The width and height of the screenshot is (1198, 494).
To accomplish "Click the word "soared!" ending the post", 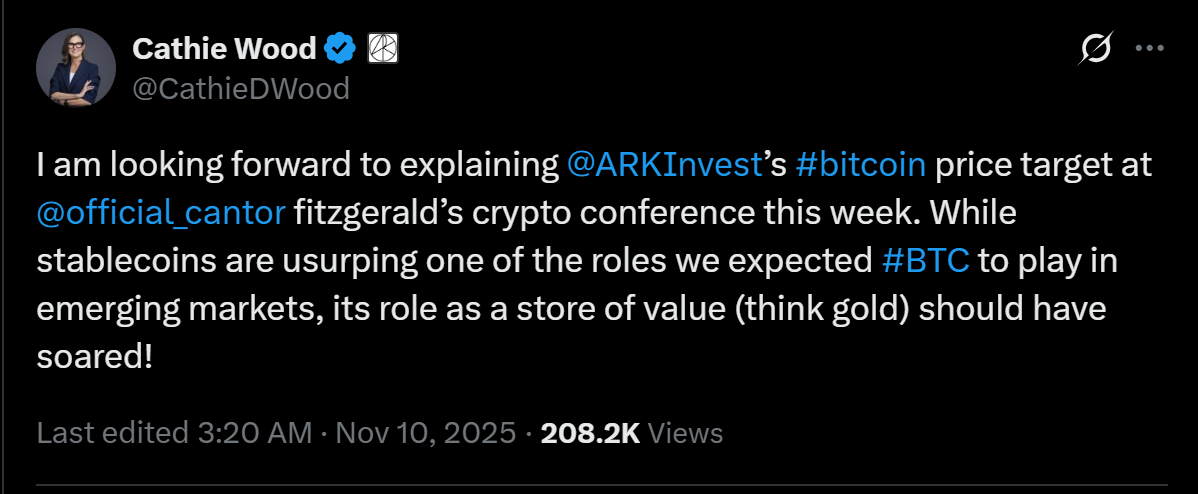I will click(x=94, y=357).
